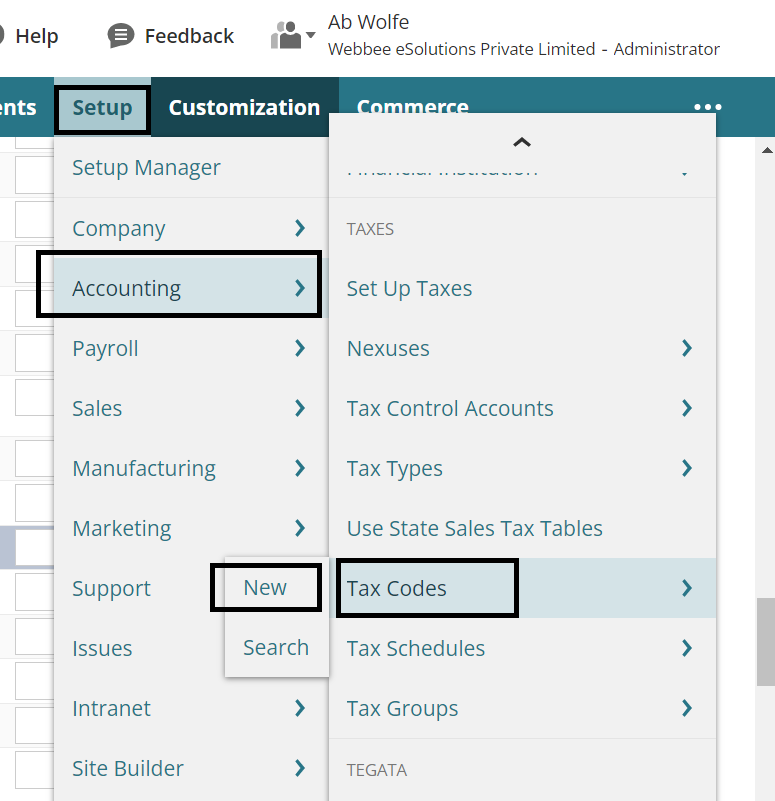Expand the Tax Groups submenu chevron
775x801 pixels.
pos(686,708)
